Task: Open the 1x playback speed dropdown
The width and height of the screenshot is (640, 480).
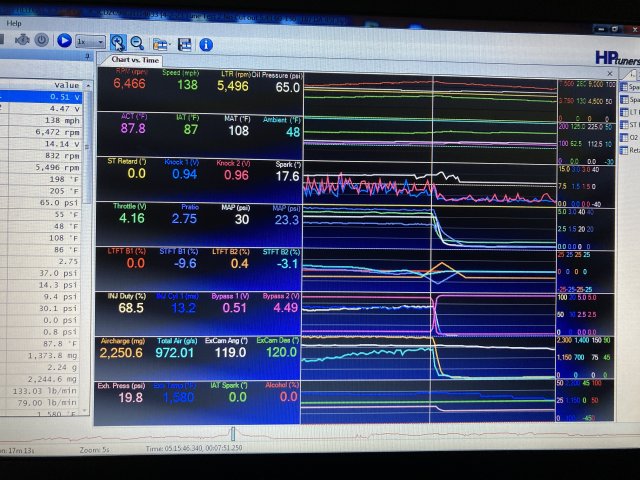Action: click(x=90, y=43)
